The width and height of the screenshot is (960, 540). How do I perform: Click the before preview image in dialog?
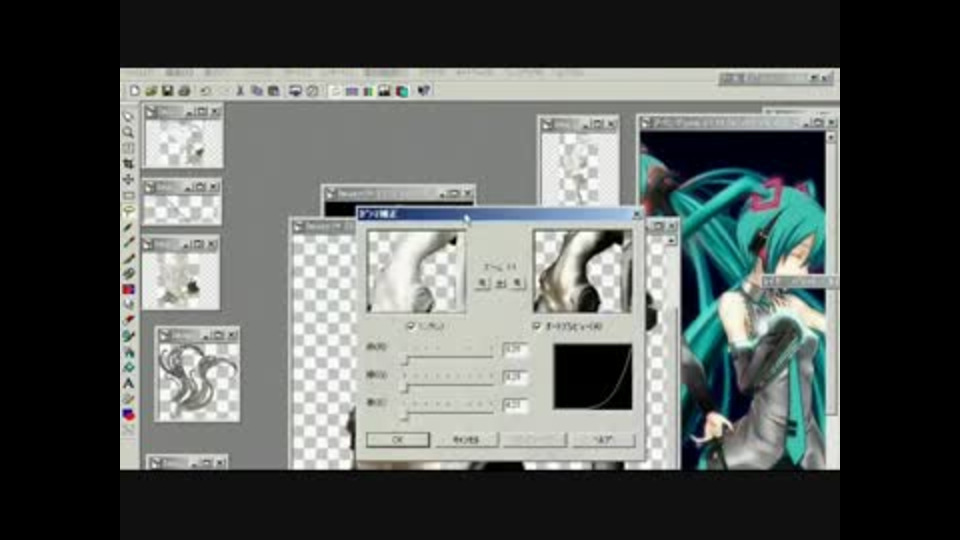[x=416, y=272]
